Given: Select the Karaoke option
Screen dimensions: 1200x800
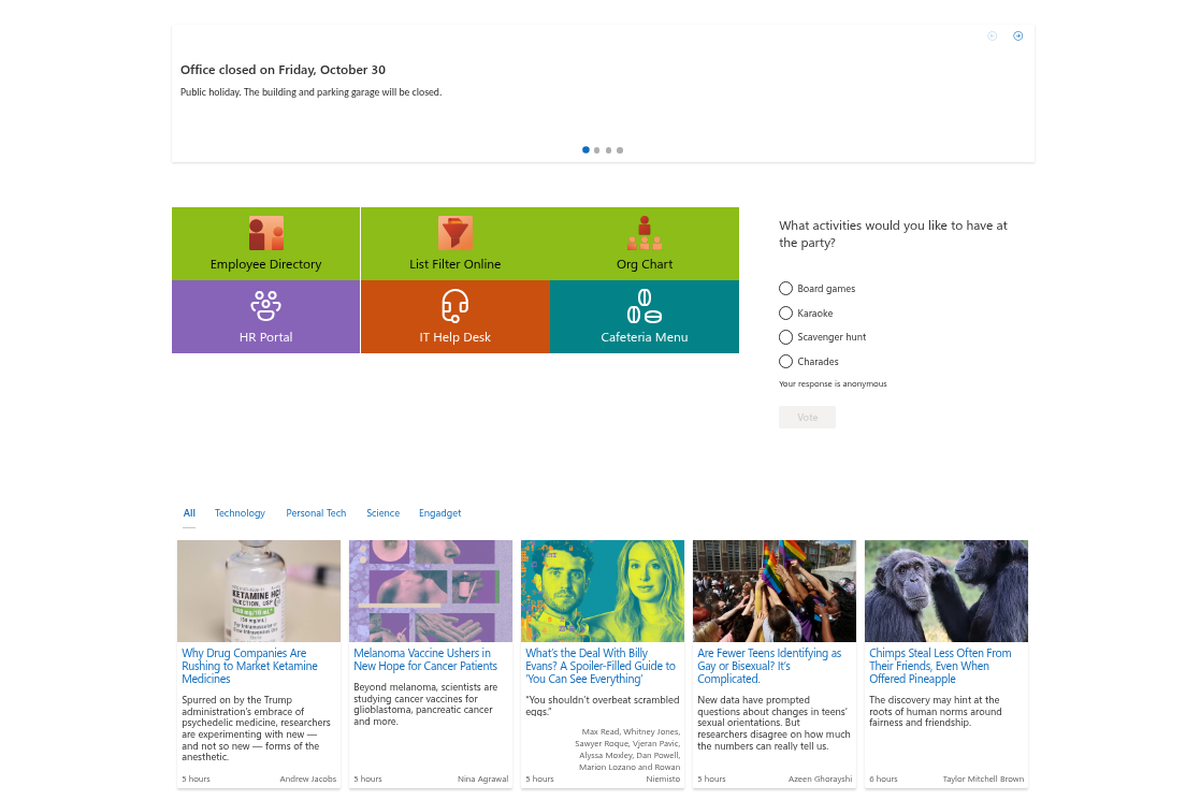Looking at the screenshot, I should pyautogui.click(x=786, y=313).
